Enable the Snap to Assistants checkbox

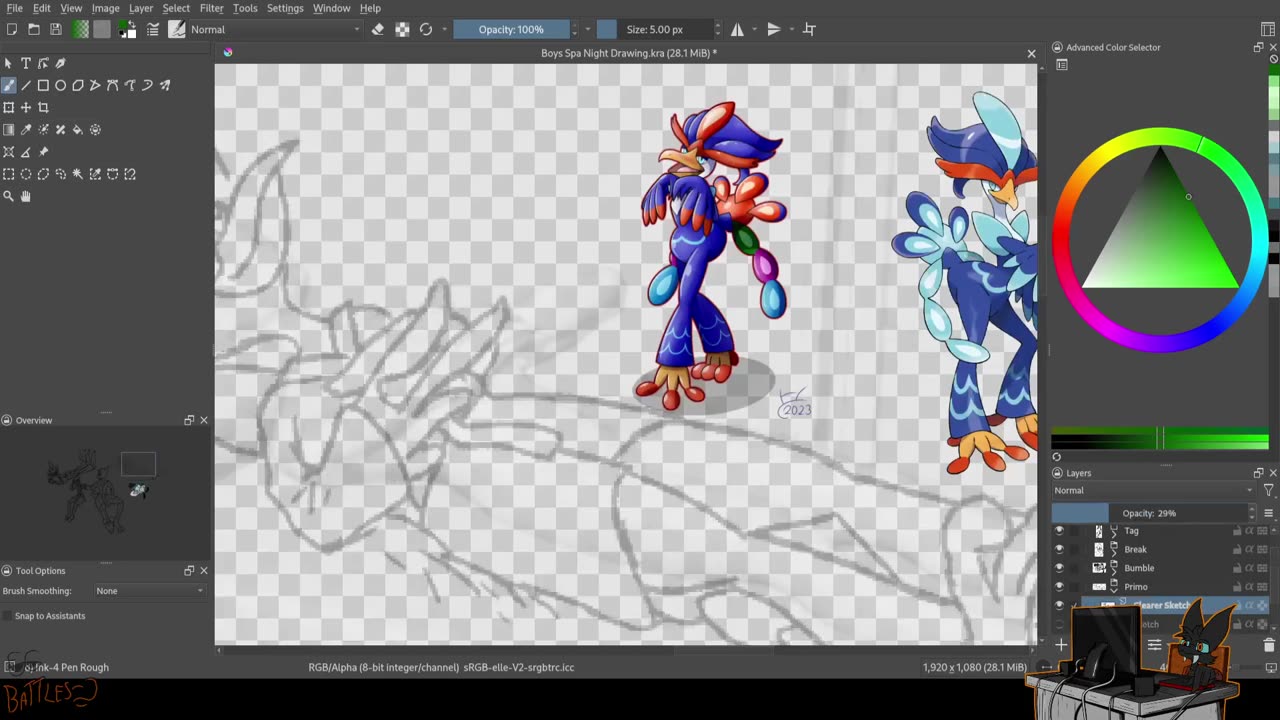point(9,616)
